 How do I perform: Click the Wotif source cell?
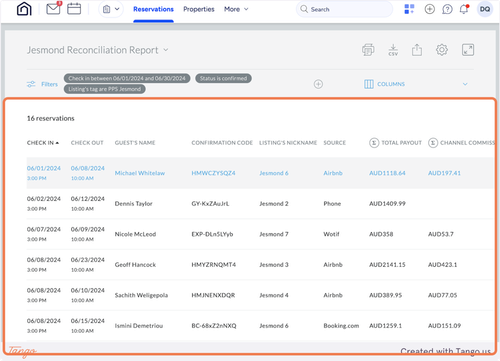(331, 234)
